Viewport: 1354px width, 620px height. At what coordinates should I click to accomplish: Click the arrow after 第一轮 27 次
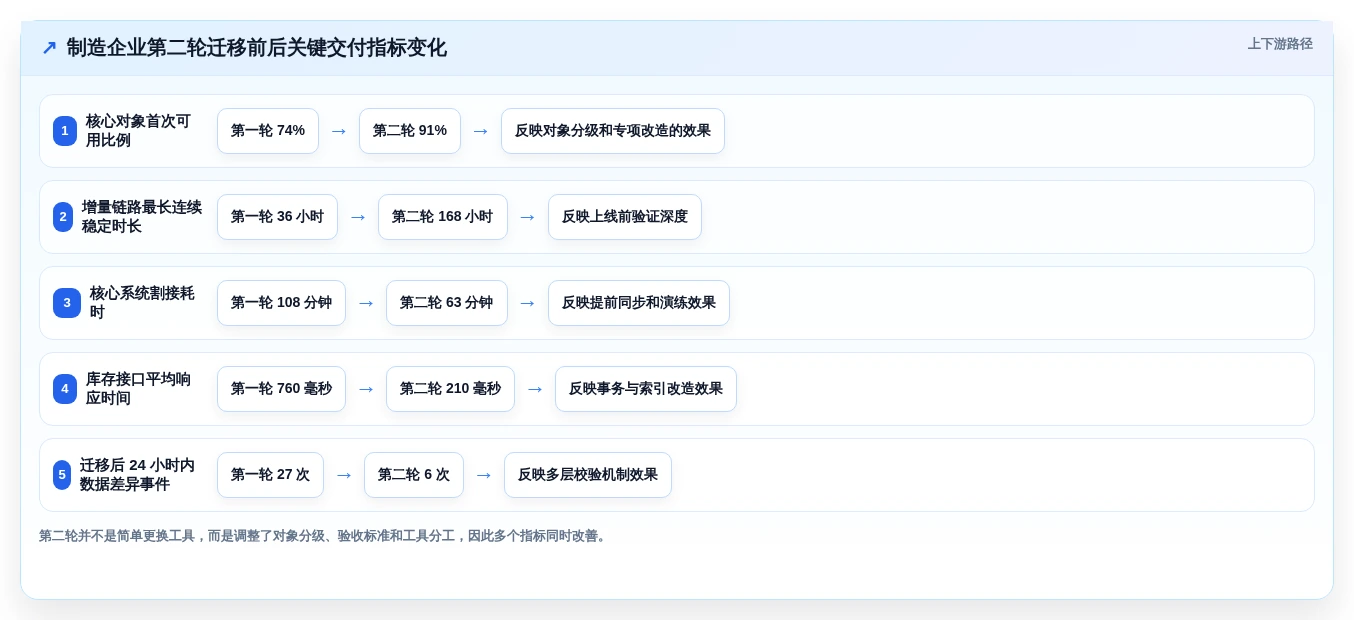[344, 475]
